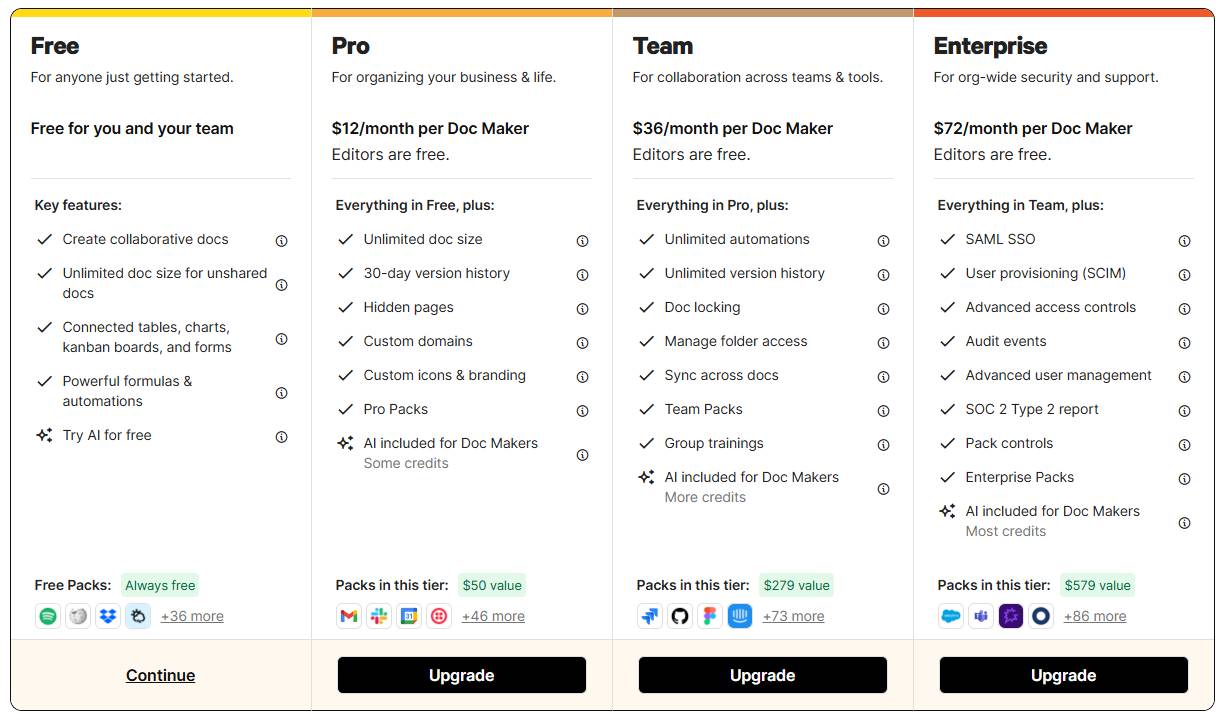View info icon next to SAML SSO feature
This screenshot has height=722, width=1223.
[x=1184, y=240]
